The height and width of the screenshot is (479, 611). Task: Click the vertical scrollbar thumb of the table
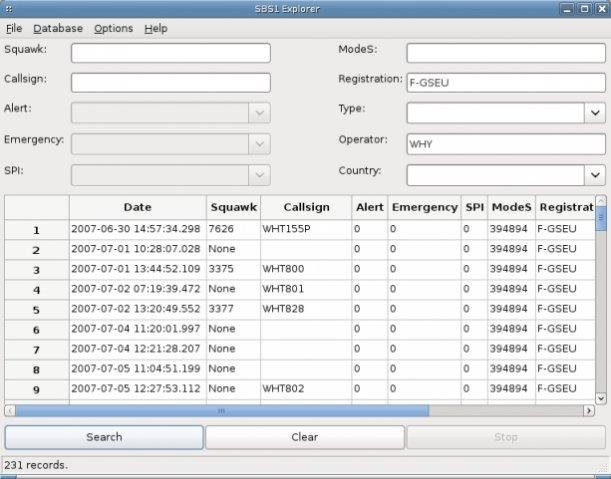tap(600, 218)
